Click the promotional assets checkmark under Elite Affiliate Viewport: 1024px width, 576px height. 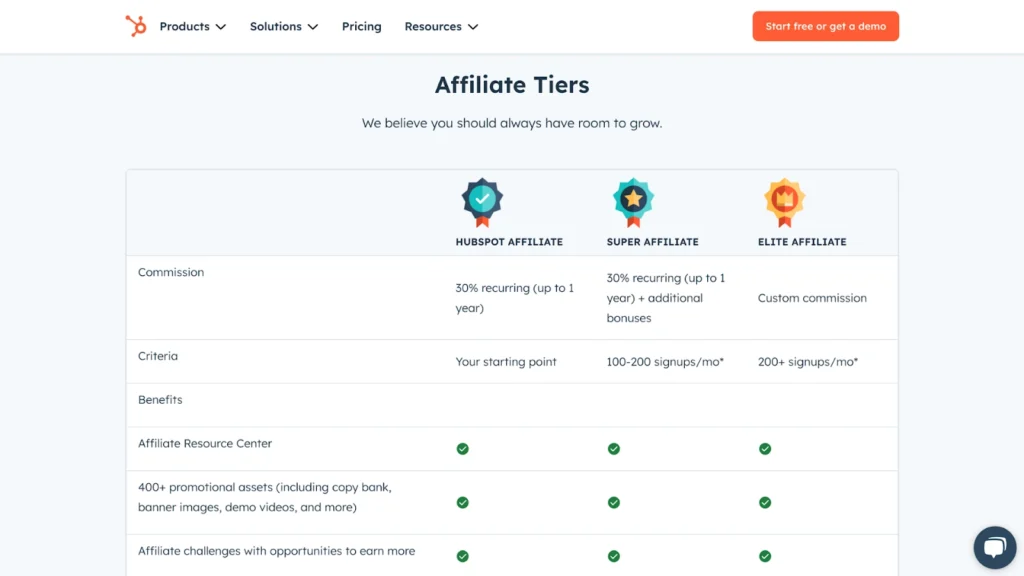click(x=765, y=503)
